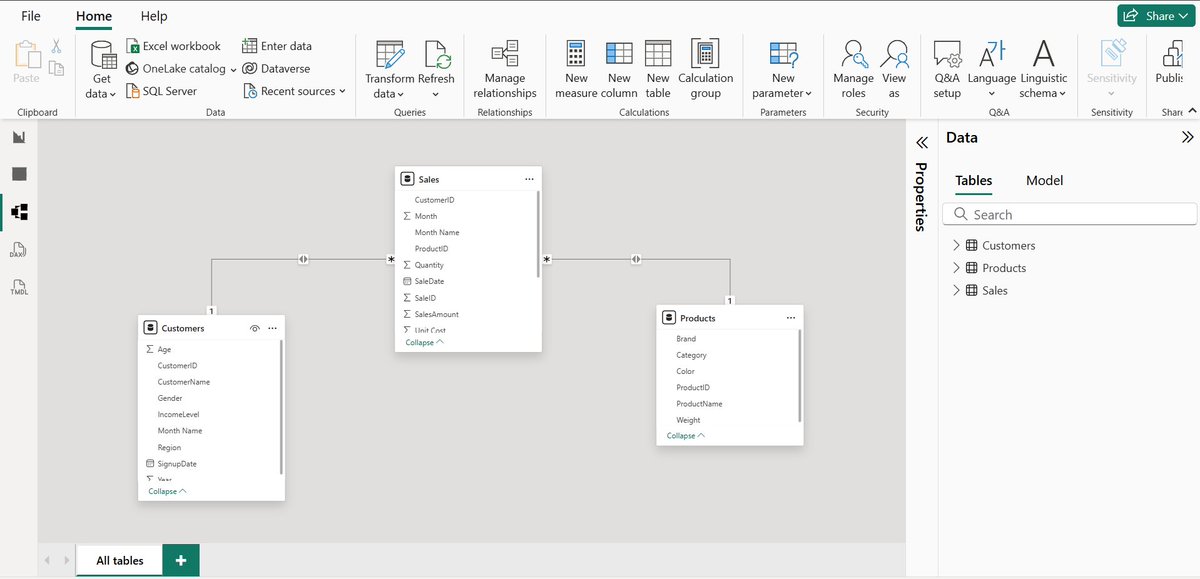Switch to Table view in sidebar
This screenshot has width=1200, height=579.
coord(19,174)
